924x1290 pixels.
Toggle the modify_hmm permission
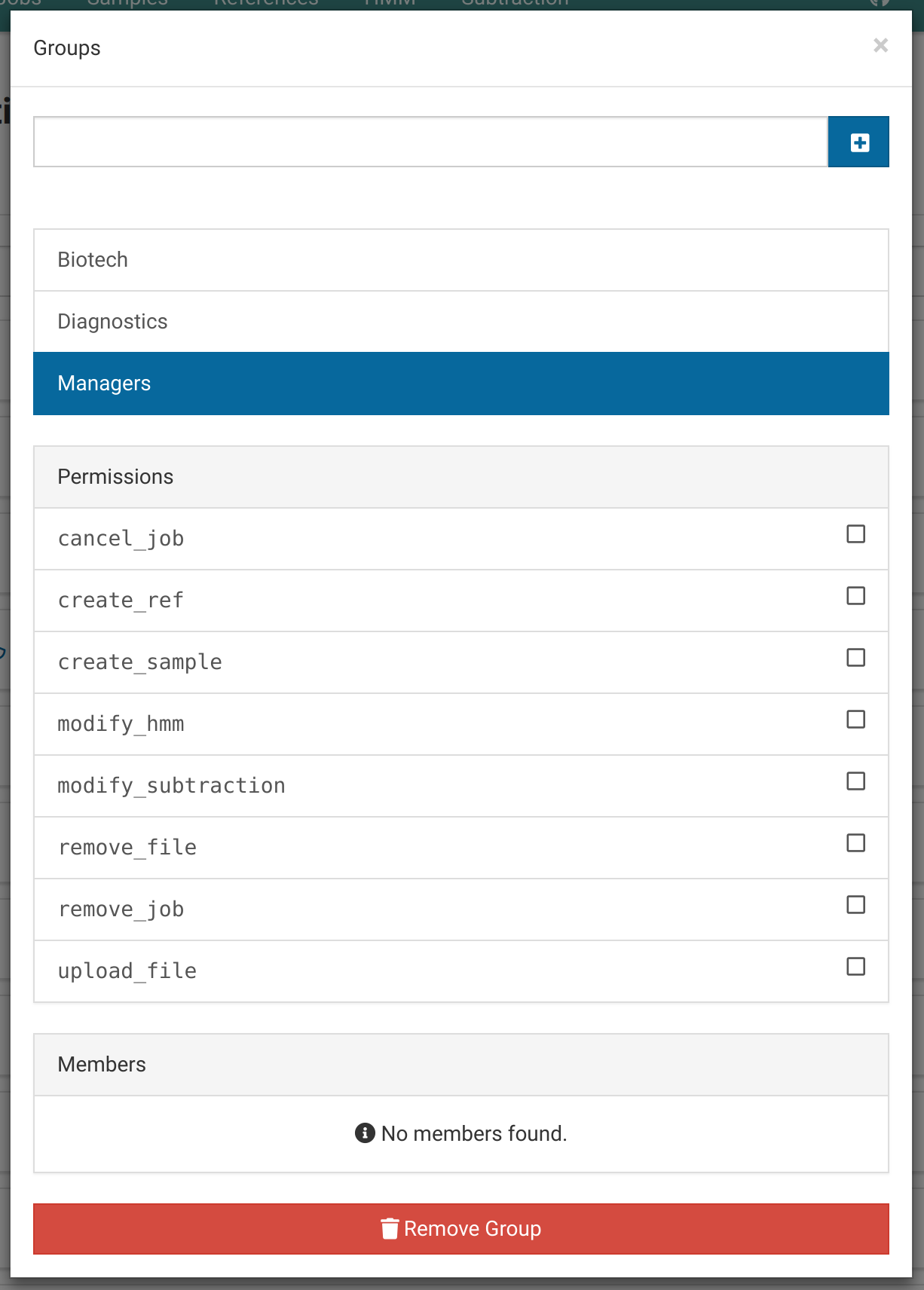(855, 720)
